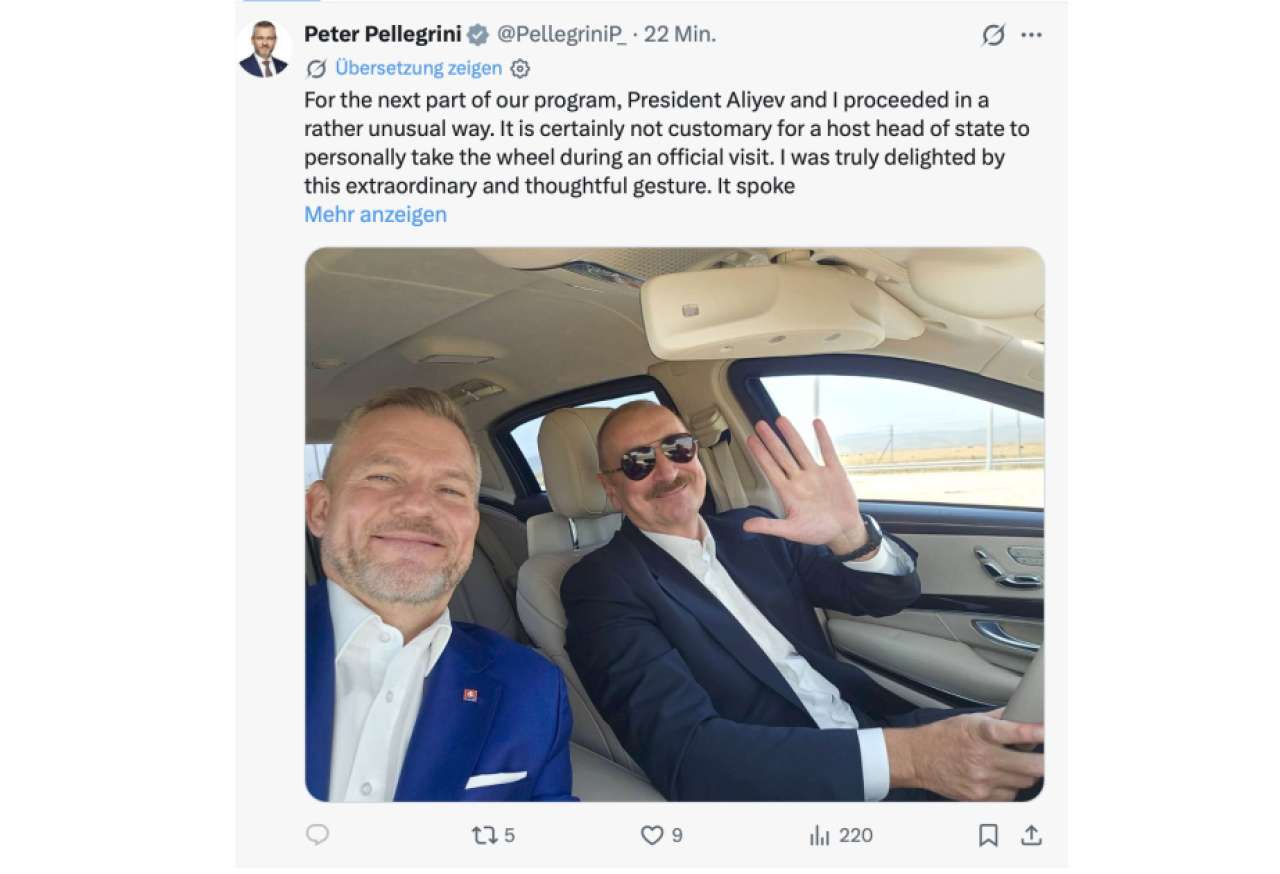This screenshot has width=1280, height=874.
Task: Click the reply speech bubble icon
Action: [317, 834]
